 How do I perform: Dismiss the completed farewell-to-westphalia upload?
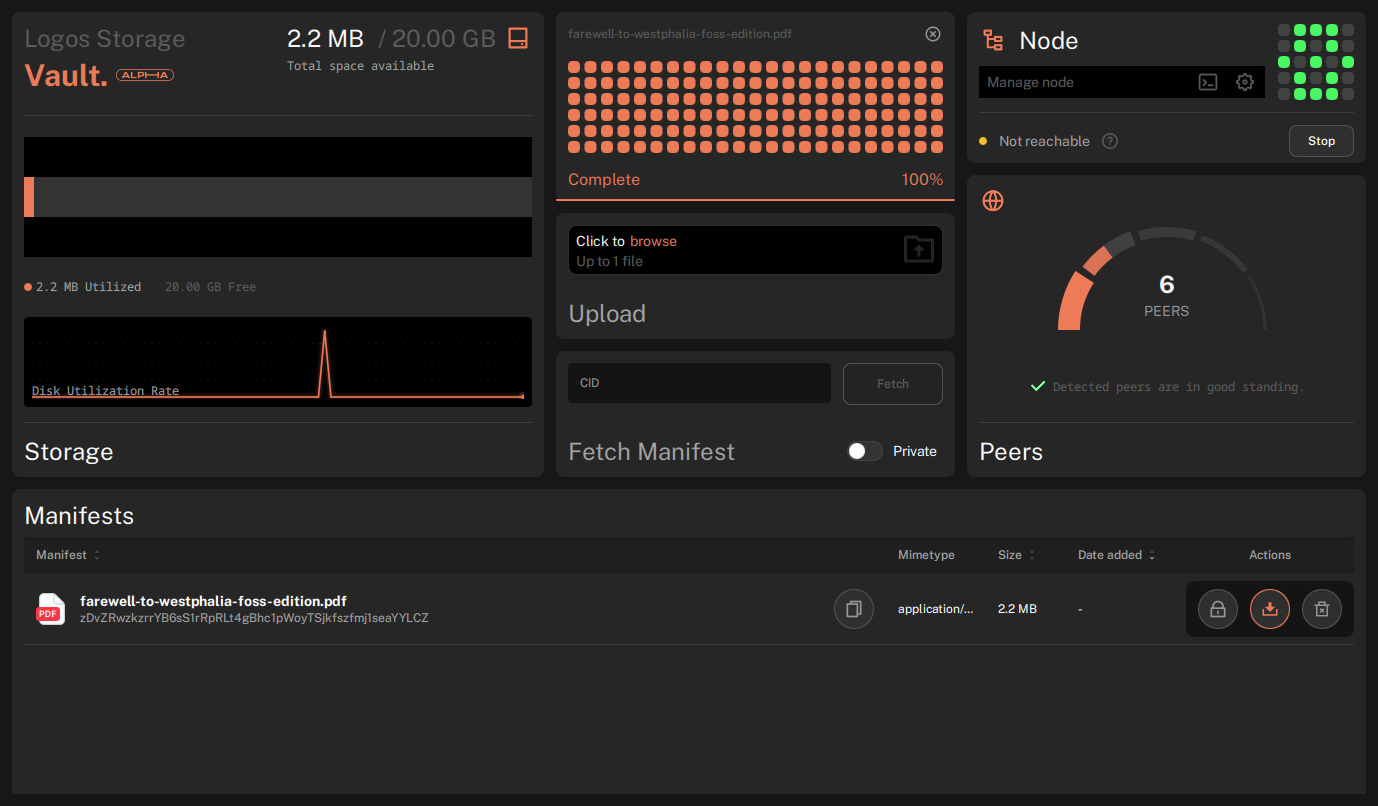(x=933, y=34)
